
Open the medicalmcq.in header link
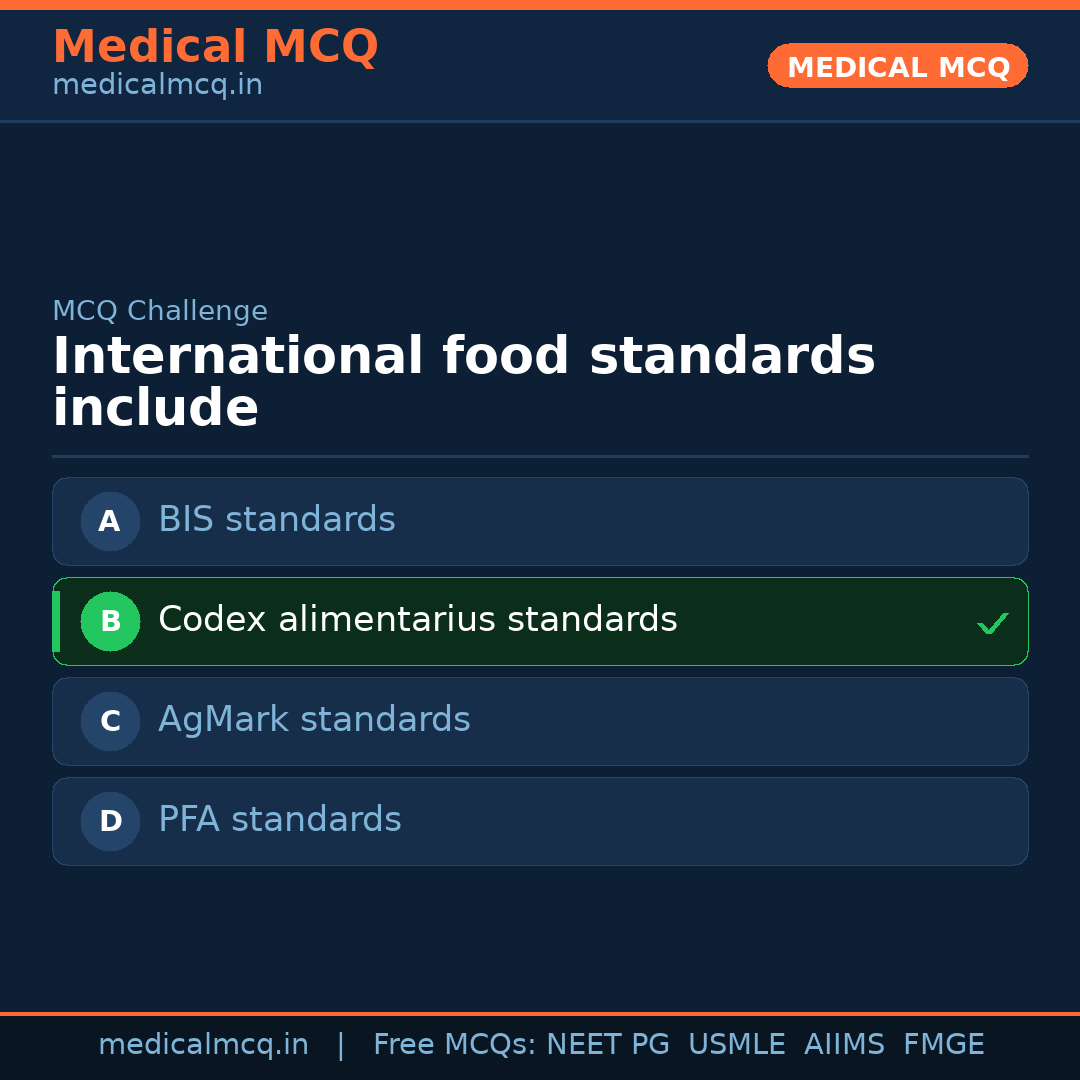156,84
